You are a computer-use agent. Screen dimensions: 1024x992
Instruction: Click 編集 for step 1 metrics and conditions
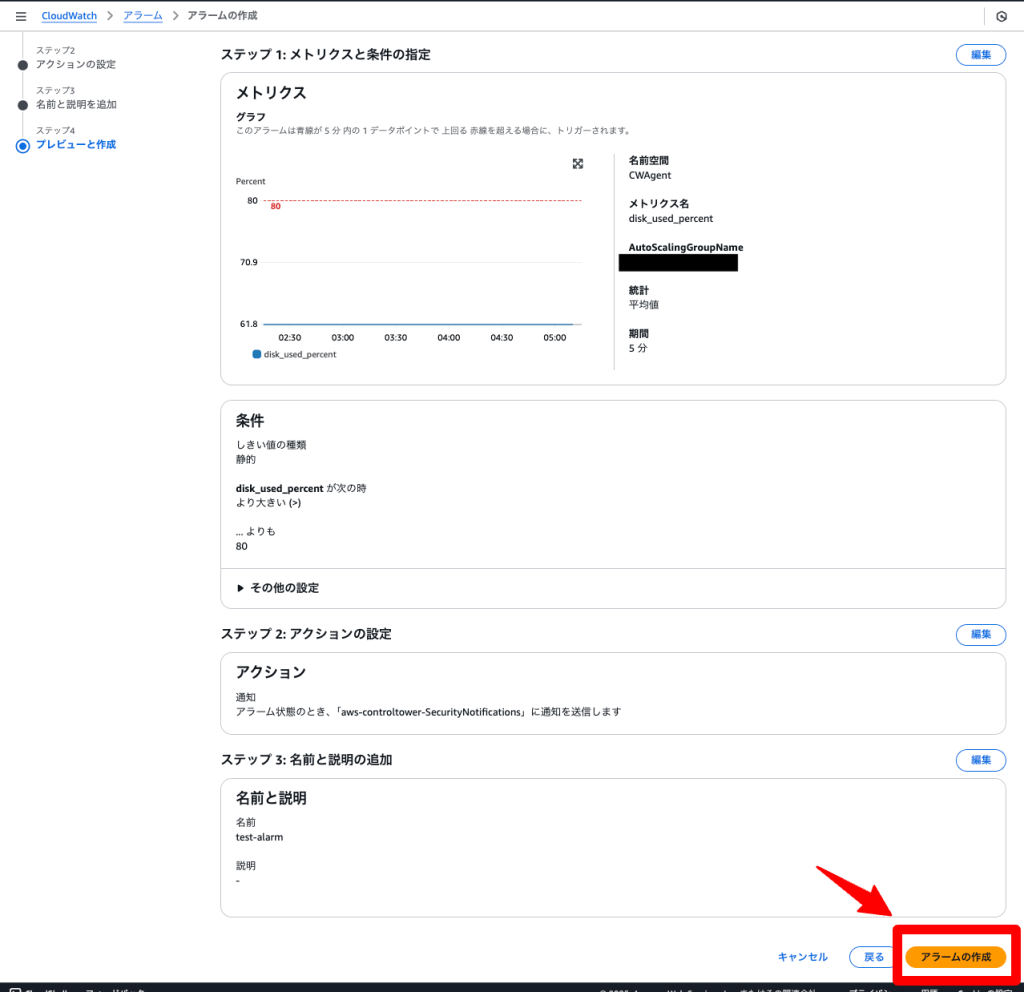[981, 55]
